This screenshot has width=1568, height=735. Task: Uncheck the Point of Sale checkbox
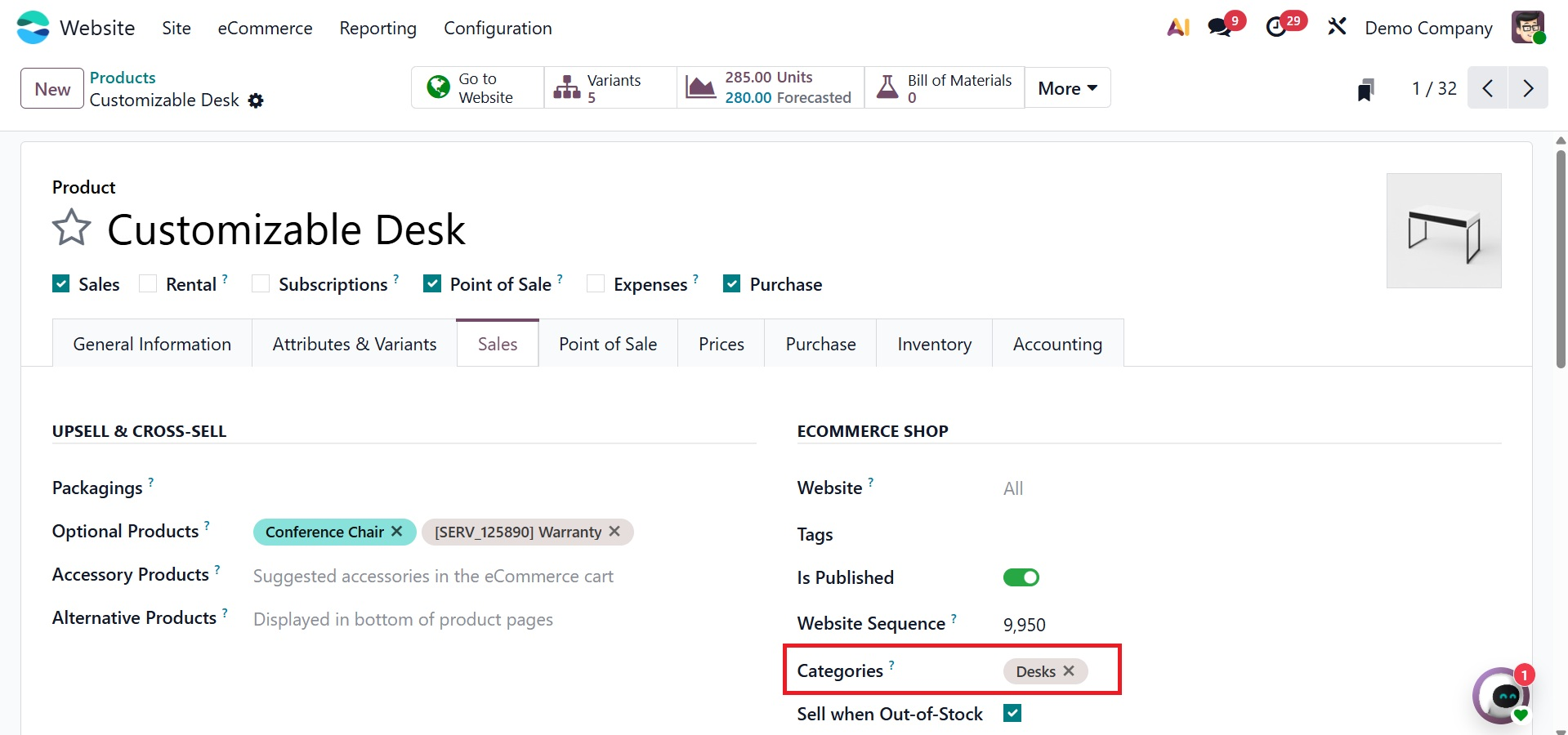[x=432, y=284]
